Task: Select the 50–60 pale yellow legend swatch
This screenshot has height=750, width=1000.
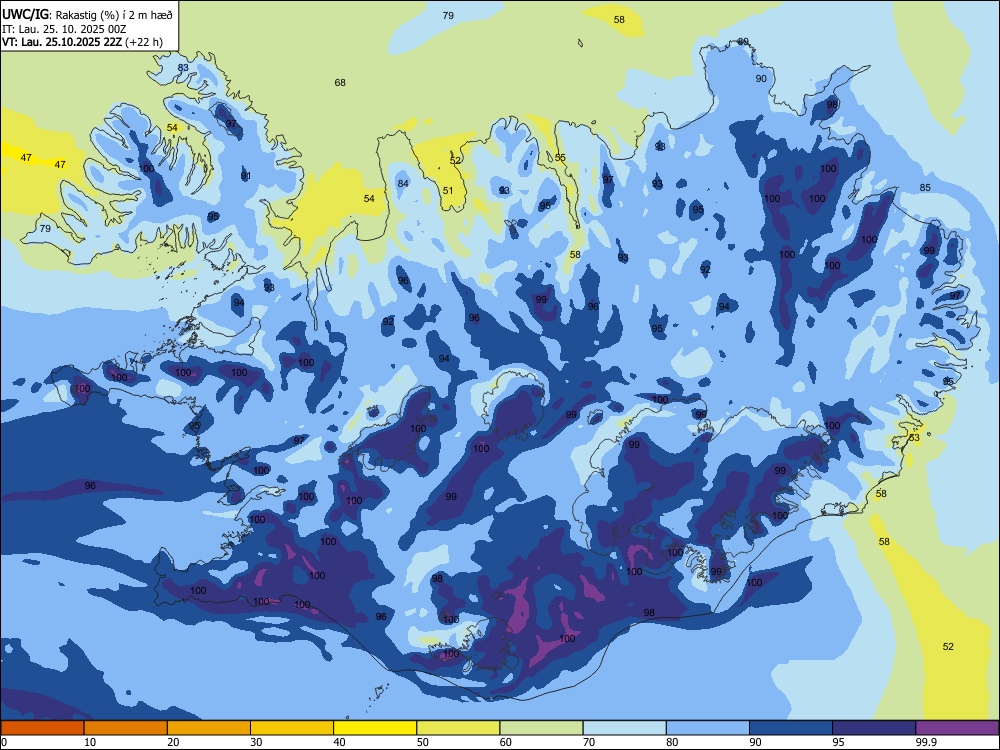Action: [458, 728]
